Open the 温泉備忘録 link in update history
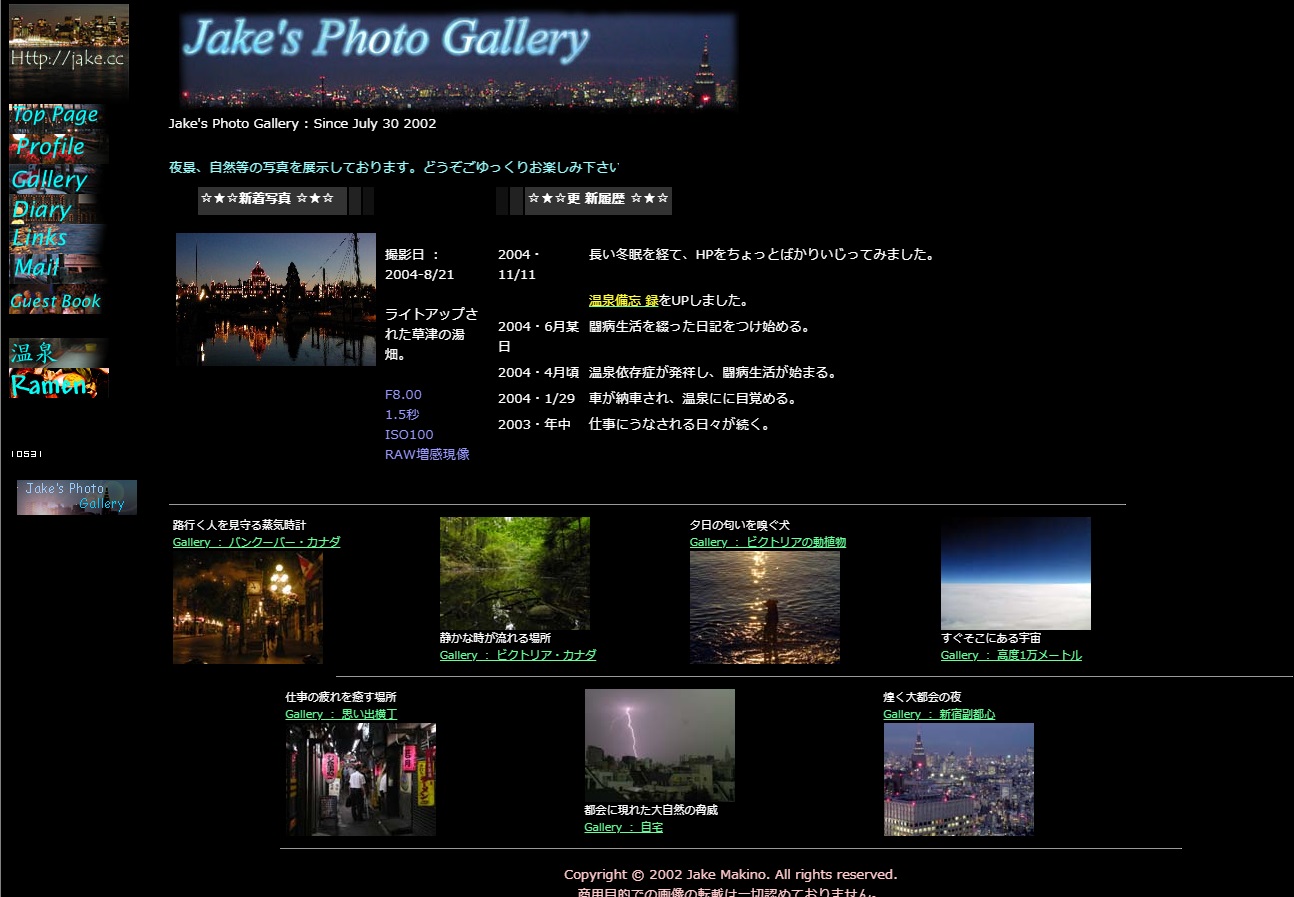1294x897 pixels. click(x=623, y=300)
